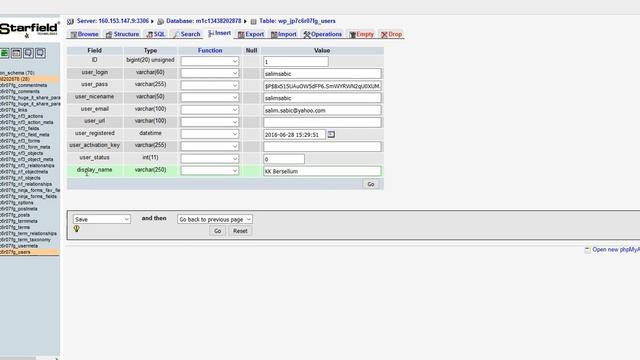The width and height of the screenshot is (640, 360).
Task: Click the ID value field
Action: [296, 62]
